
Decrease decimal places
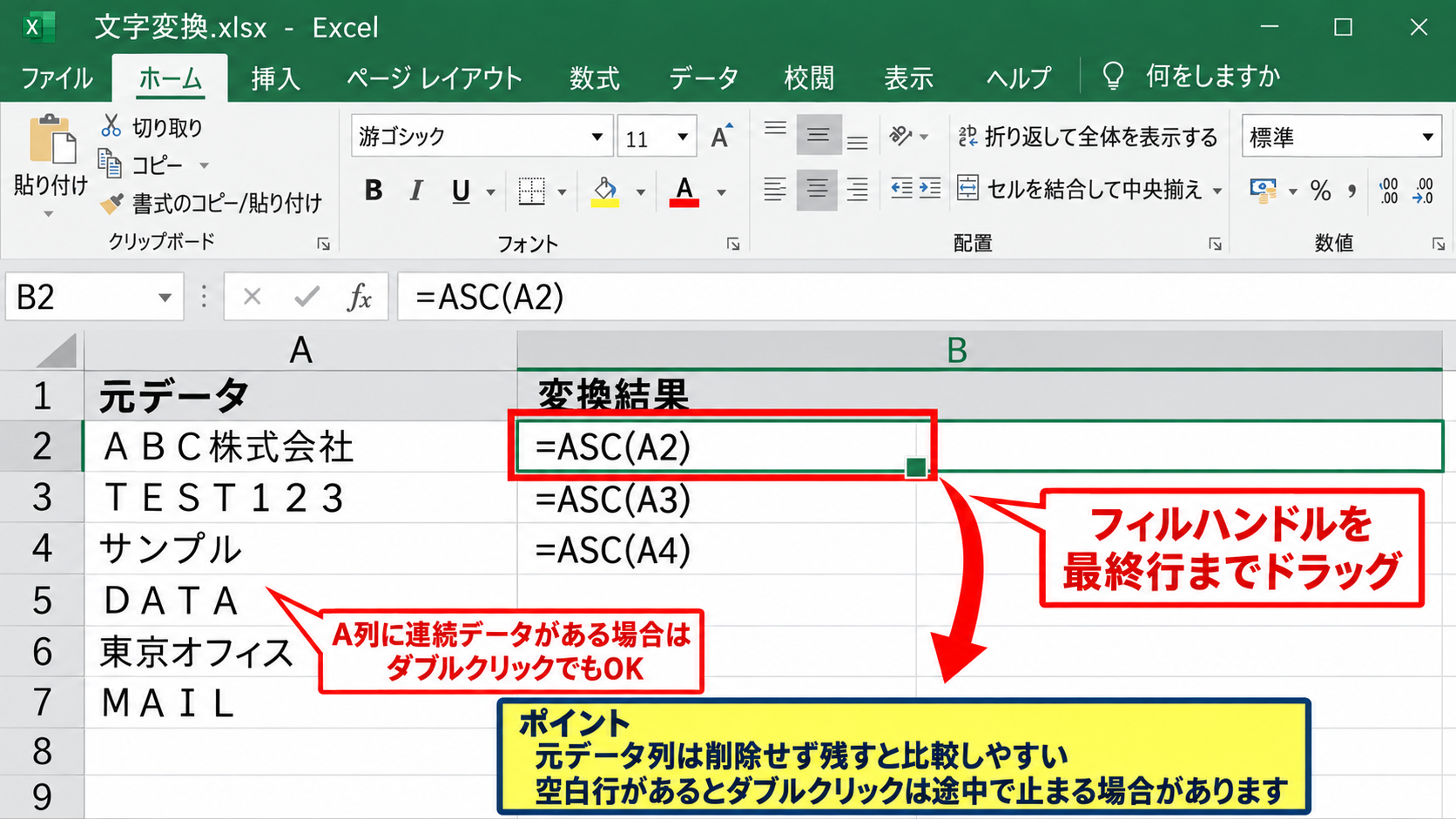pyautogui.click(x=1425, y=190)
